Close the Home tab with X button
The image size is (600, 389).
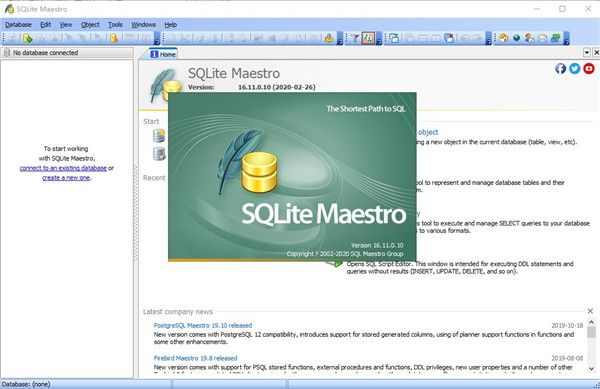click(x=596, y=52)
